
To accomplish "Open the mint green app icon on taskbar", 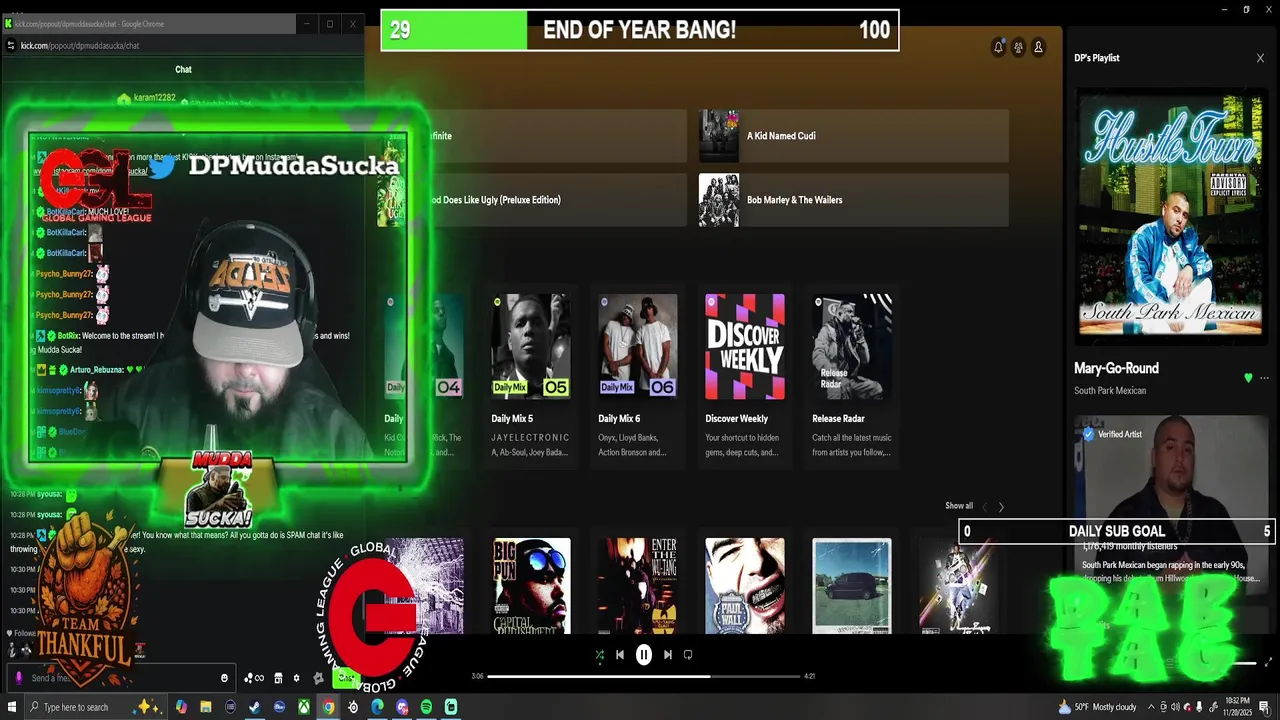I will (451, 707).
